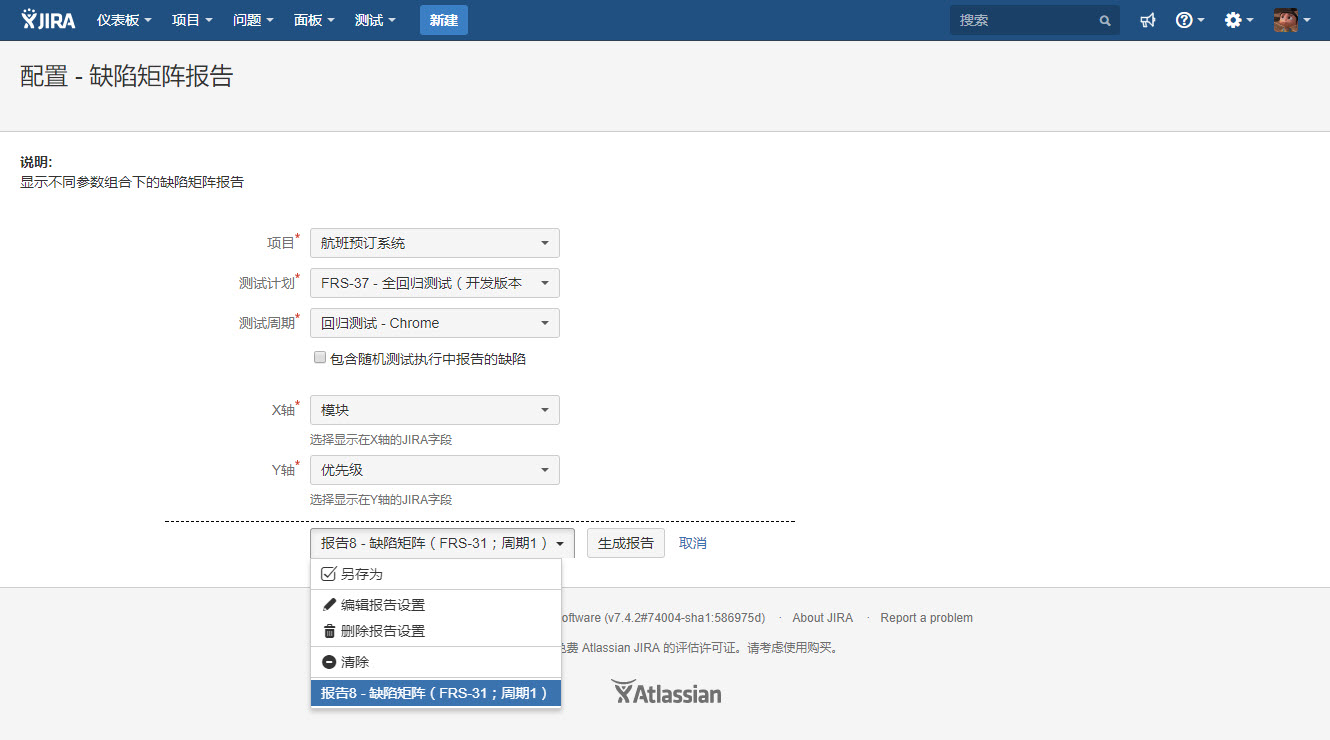Open the About JIRA footer link
The width and height of the screenshot is (1330, 740).
tap(823, 618)
